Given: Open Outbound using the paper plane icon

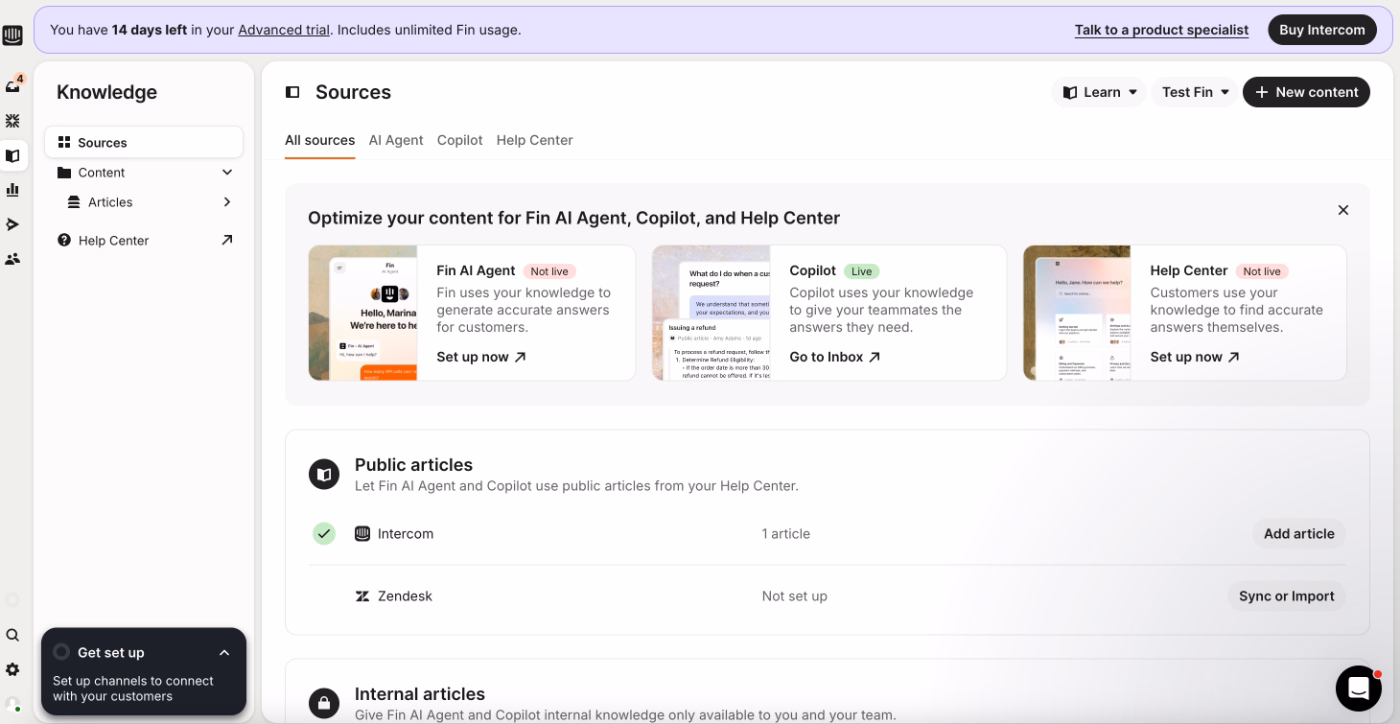Looking at the screenshot, I should pos(13,224).
